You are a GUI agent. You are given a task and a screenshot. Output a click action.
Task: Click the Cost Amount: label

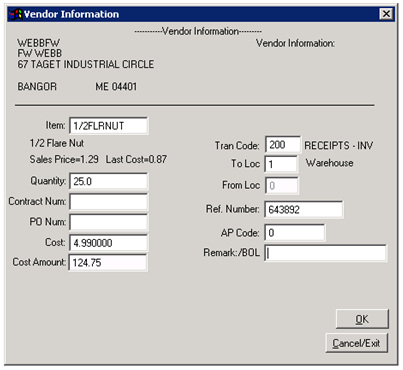pyautogui.click(x=39, y=262)
